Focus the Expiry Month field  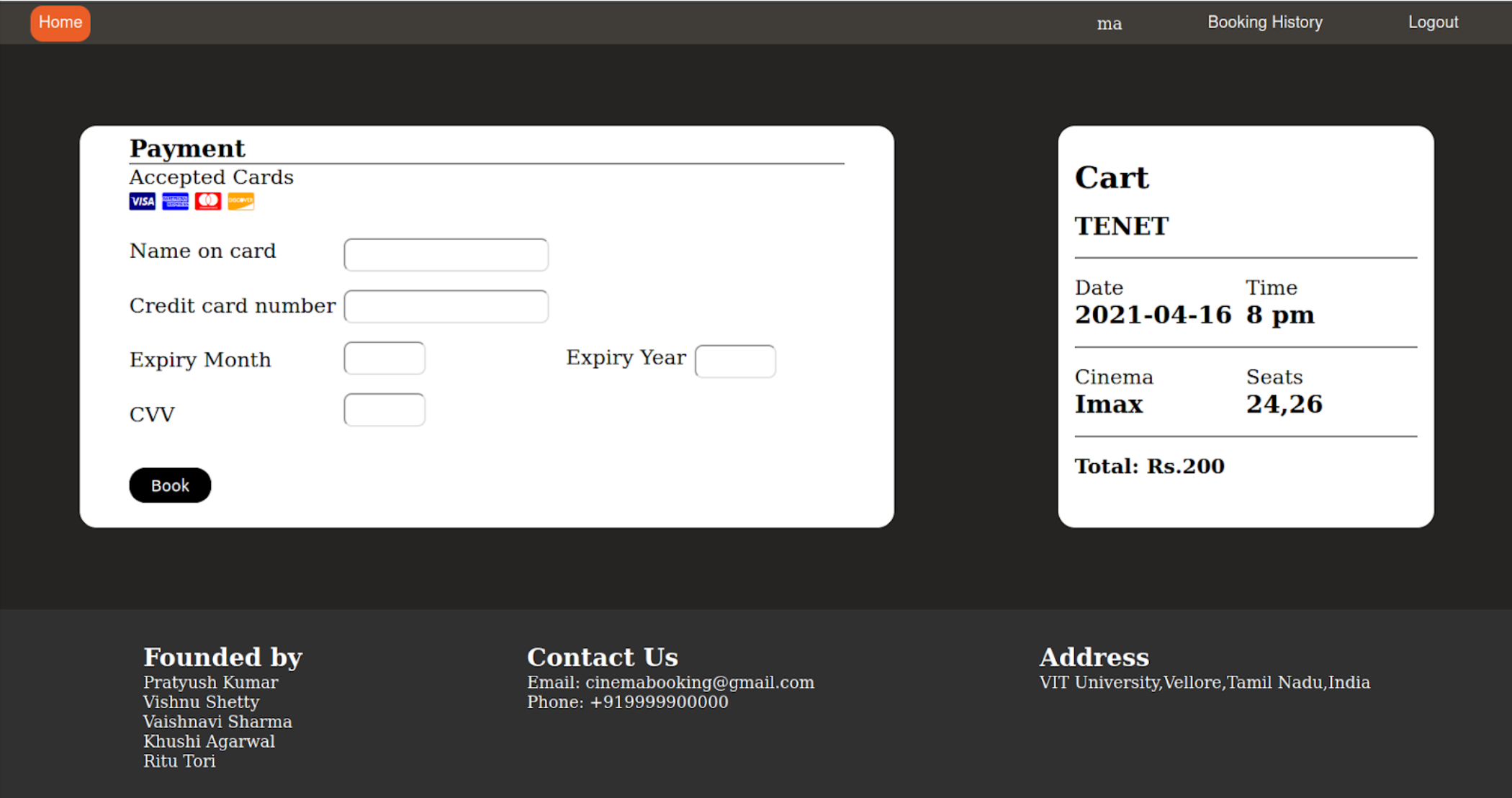384,358
